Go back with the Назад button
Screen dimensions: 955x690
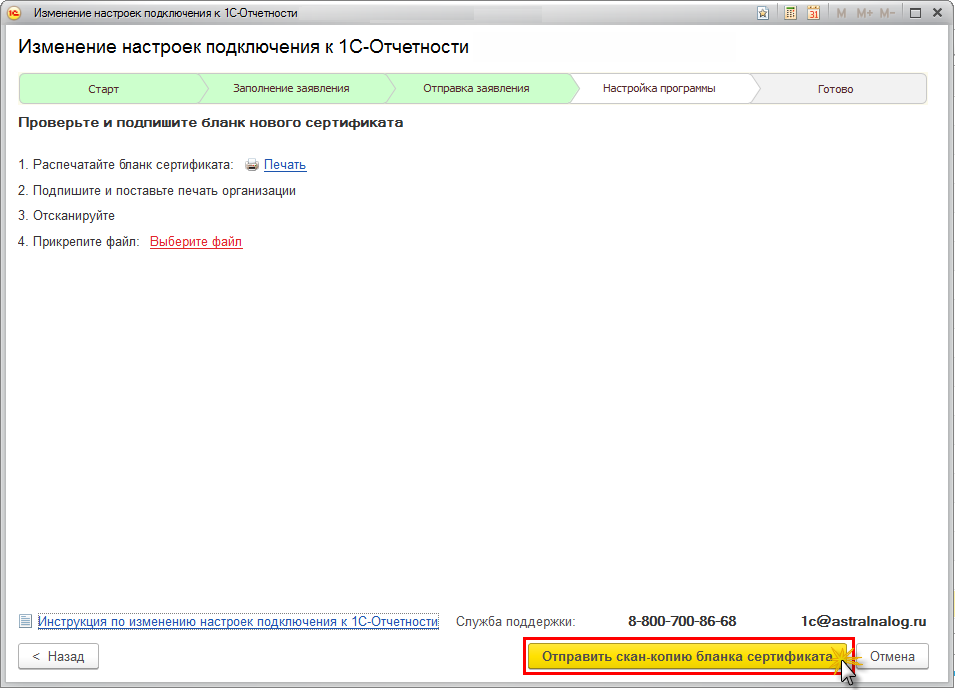[58, 657]
